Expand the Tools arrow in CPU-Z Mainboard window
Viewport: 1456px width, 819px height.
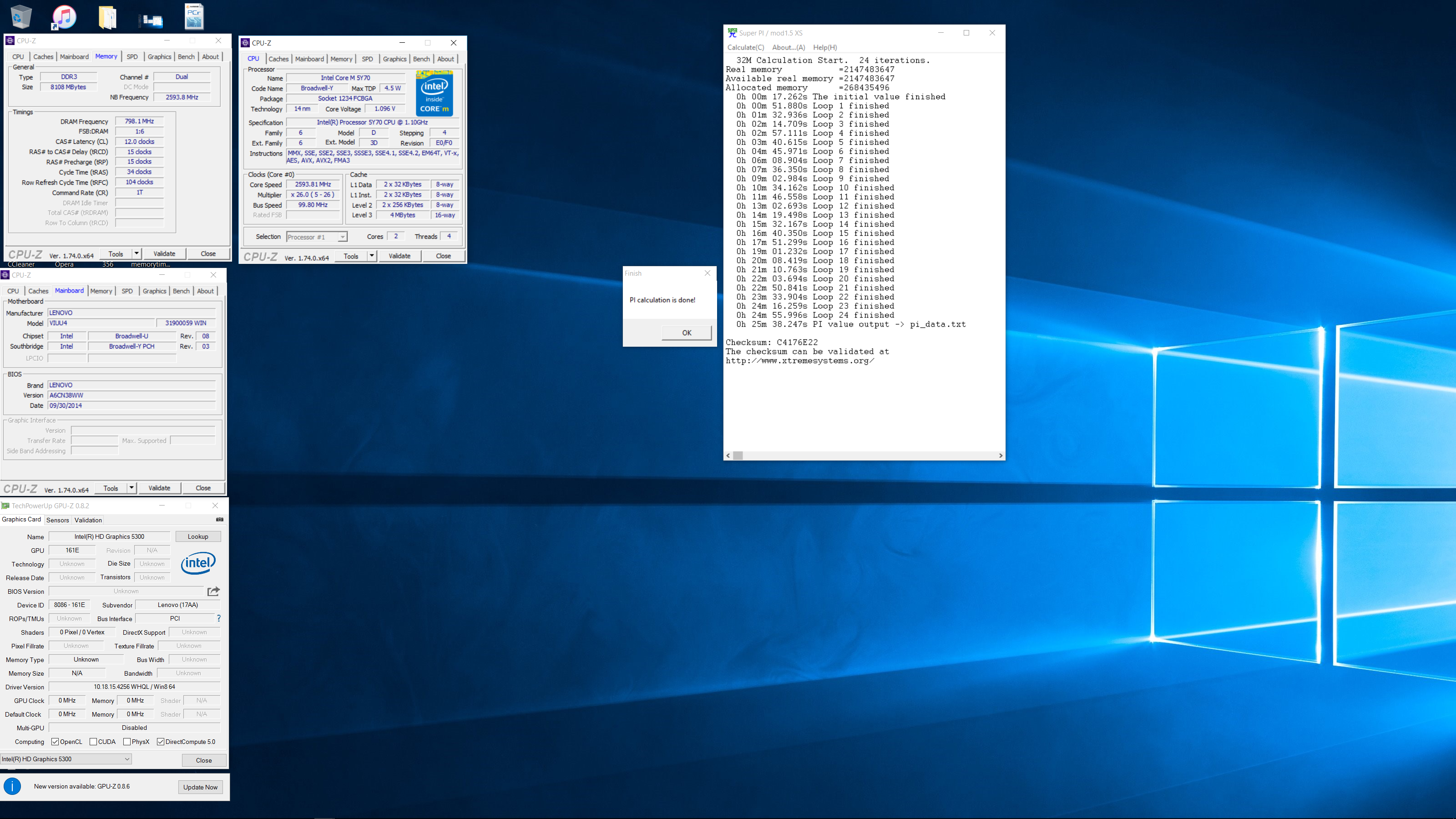[131, 488]
